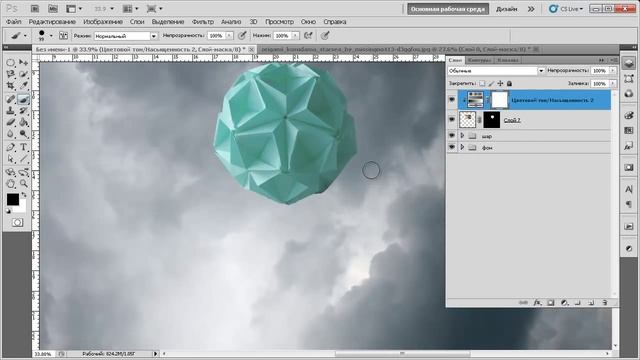The height and width of the screenshot is (360, 640).
Task: Toggle lock all padlock in Layers panel
Action: 509,83
